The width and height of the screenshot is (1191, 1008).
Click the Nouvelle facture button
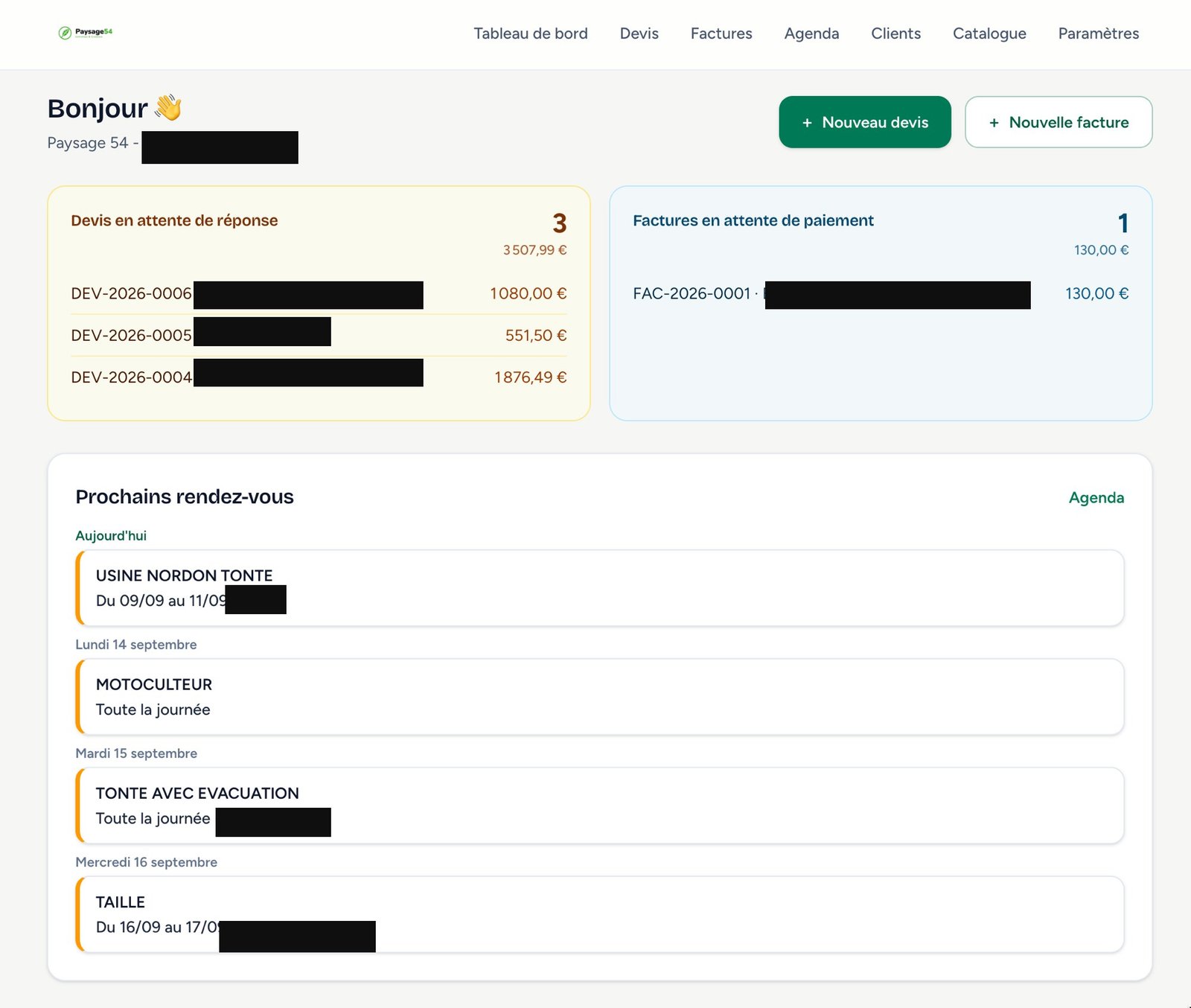[x=1059, y=122]
